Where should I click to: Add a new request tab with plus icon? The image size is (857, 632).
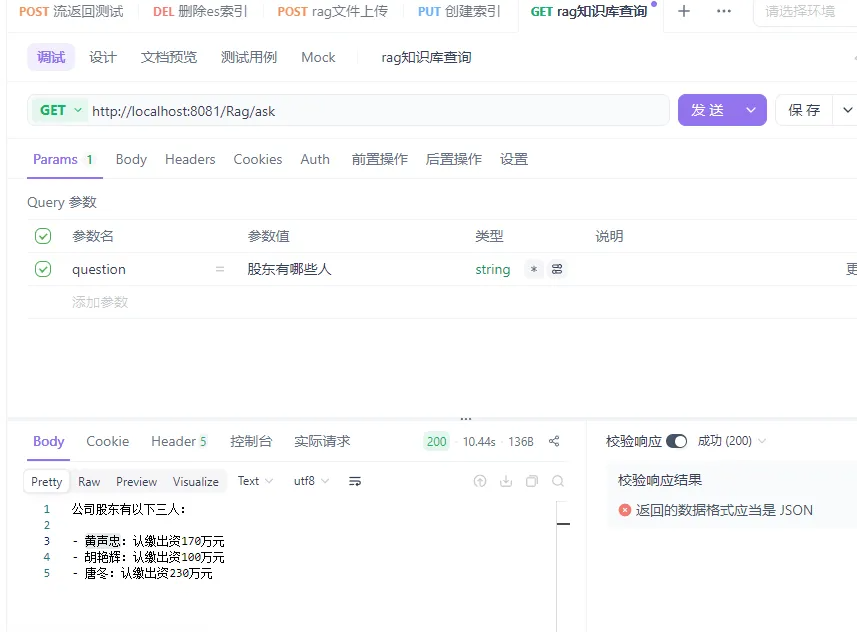point(684,11)
